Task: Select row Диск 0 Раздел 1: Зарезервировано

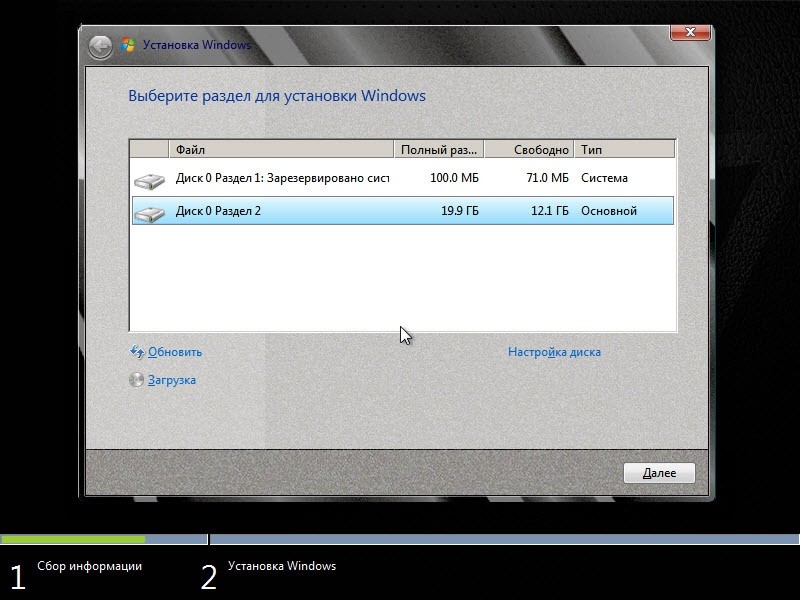Action: 403,178
